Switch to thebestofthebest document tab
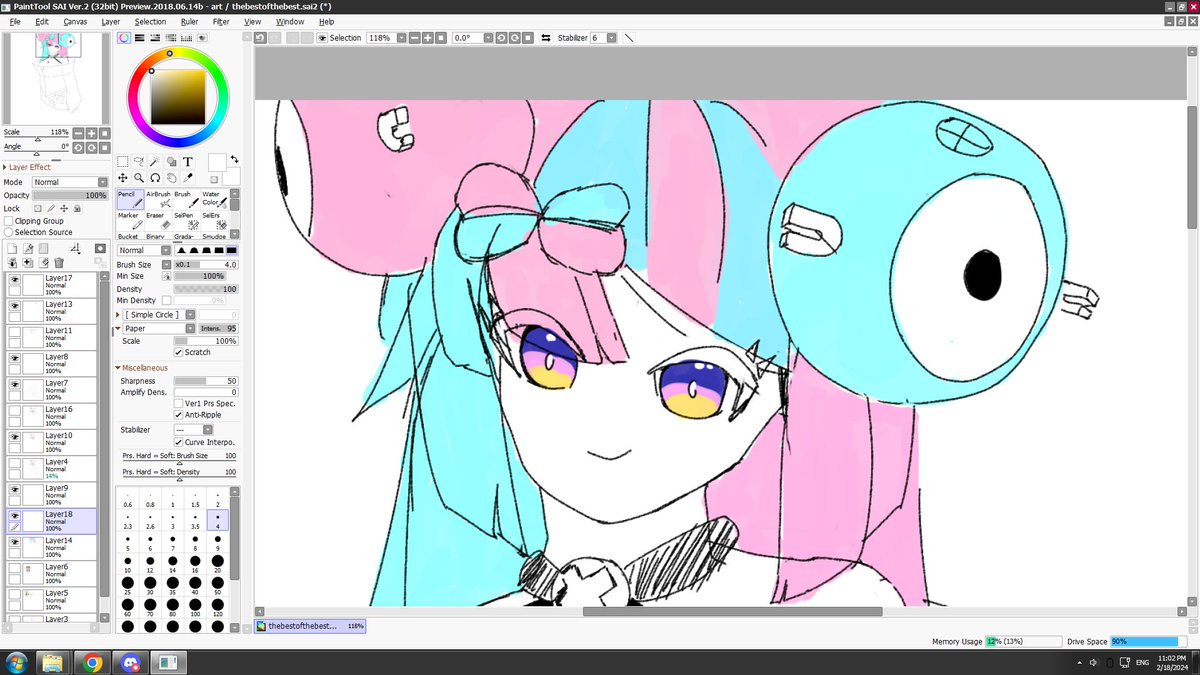 [x=311, y=626]
